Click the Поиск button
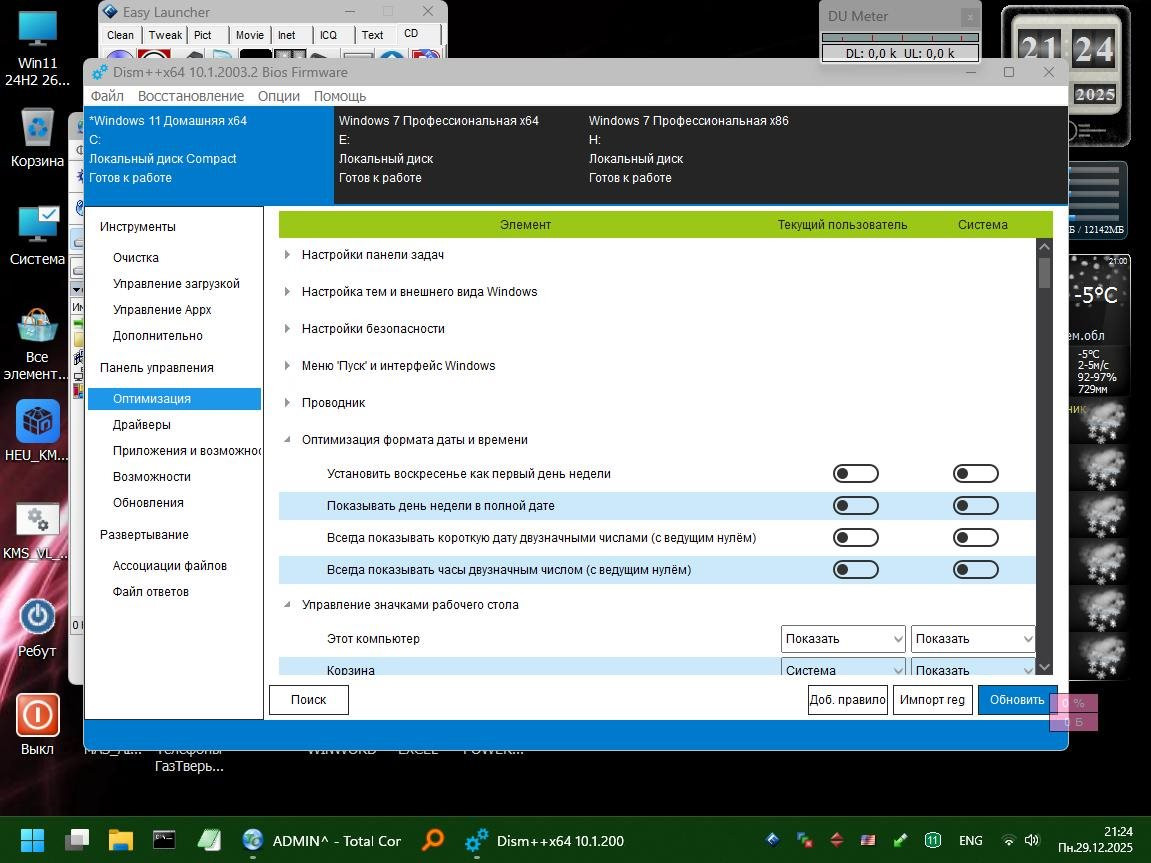The height and width of the screenshot is (863, 1151). coord(309,700)
